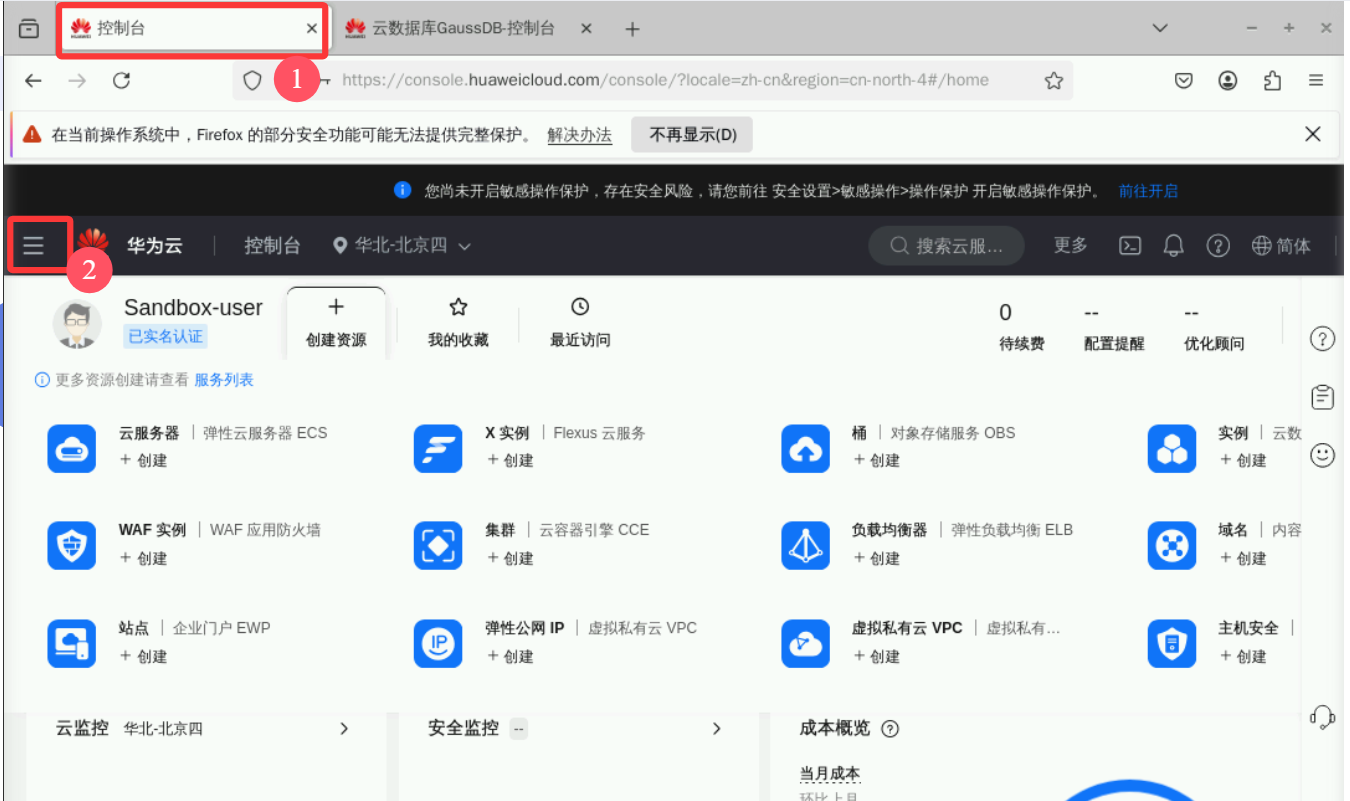The height and width of the screenshot is (801, 1350).
Task: Open the notifications bell
Action: pyautogui.click(x=1174, y=245)
